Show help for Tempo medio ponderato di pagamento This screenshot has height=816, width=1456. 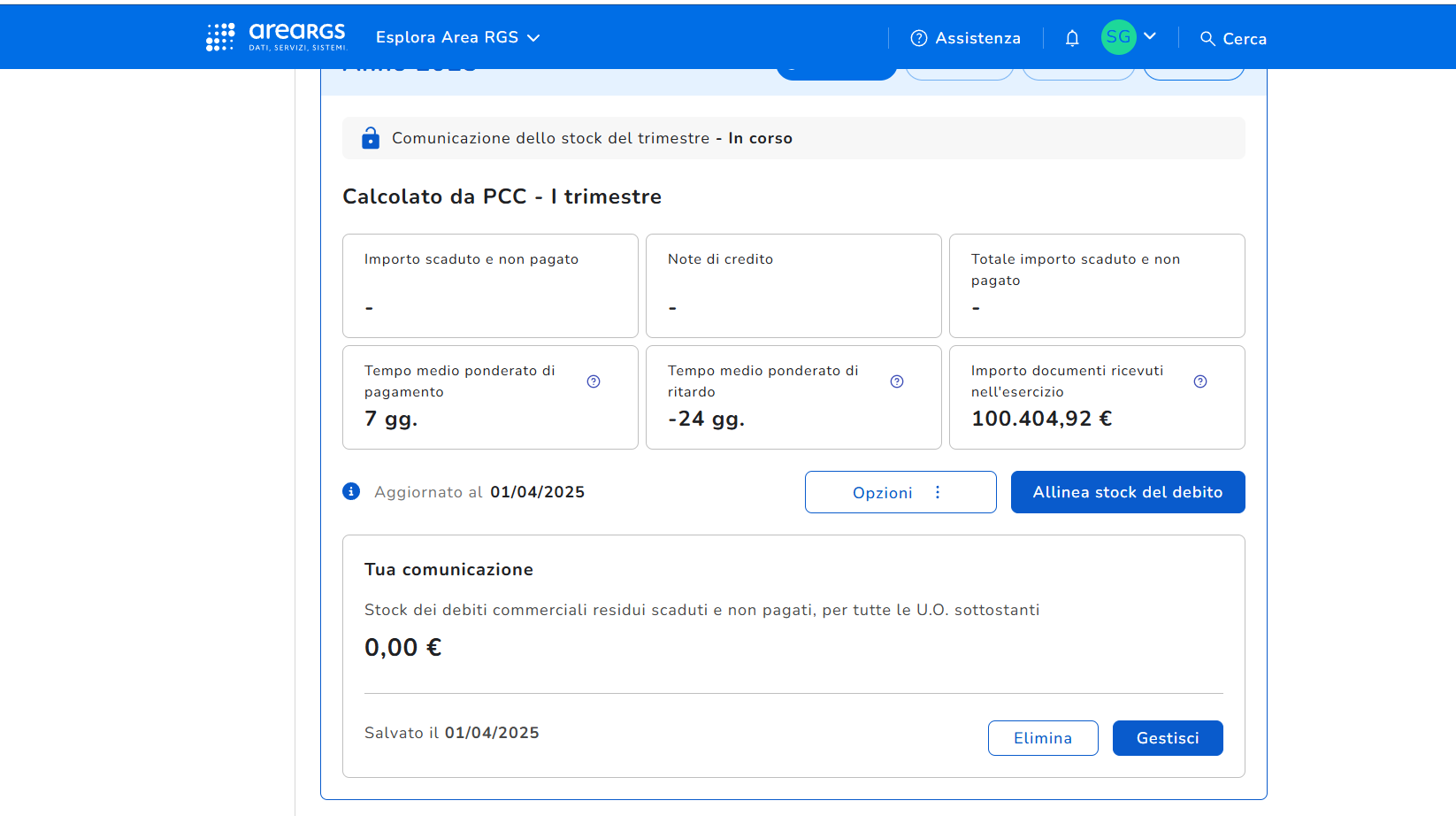pyautogui.click(x=594, y=381)
